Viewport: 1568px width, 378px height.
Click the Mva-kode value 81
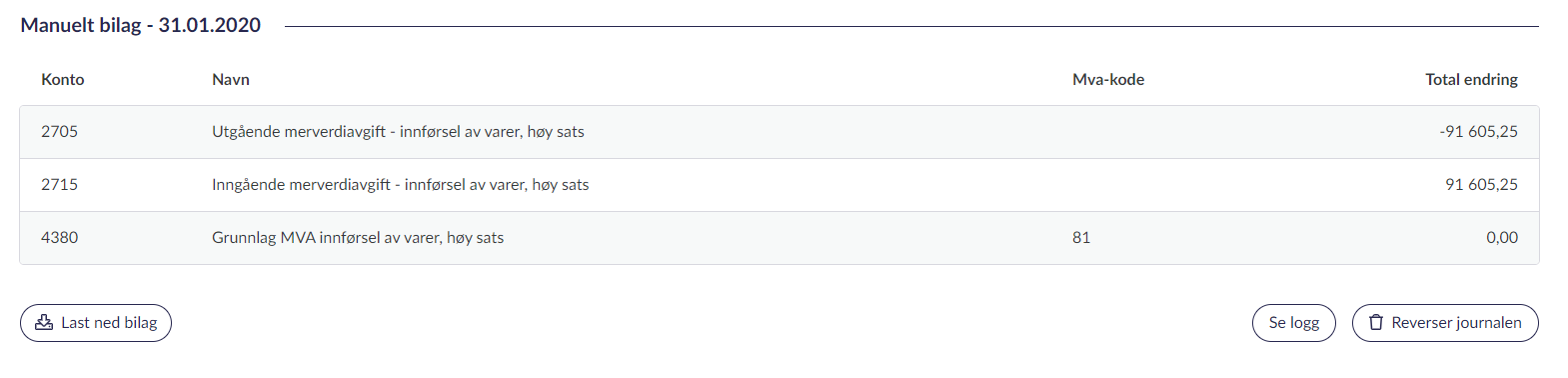1081,238
